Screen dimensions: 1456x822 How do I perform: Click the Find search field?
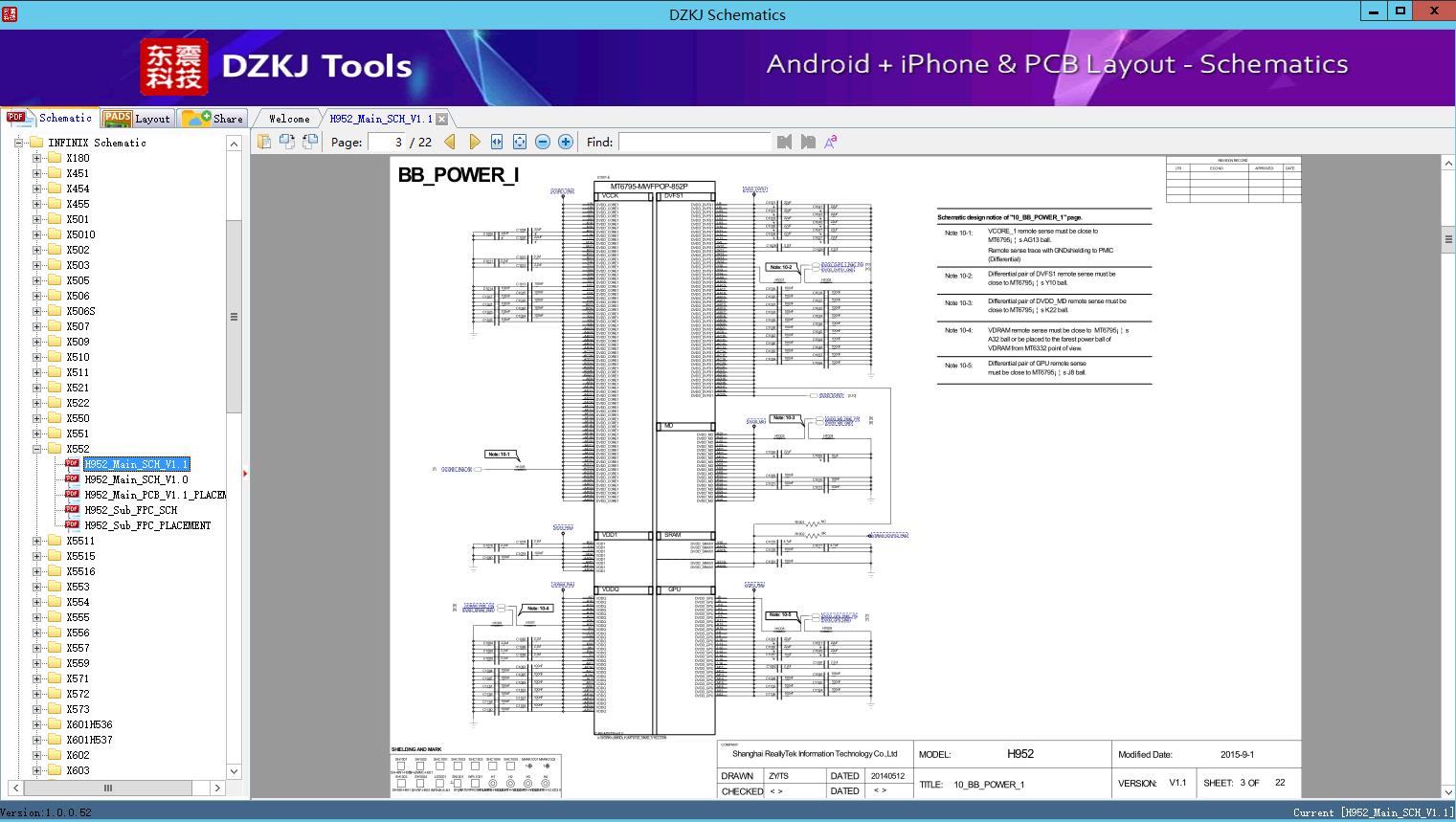(694, 142)
